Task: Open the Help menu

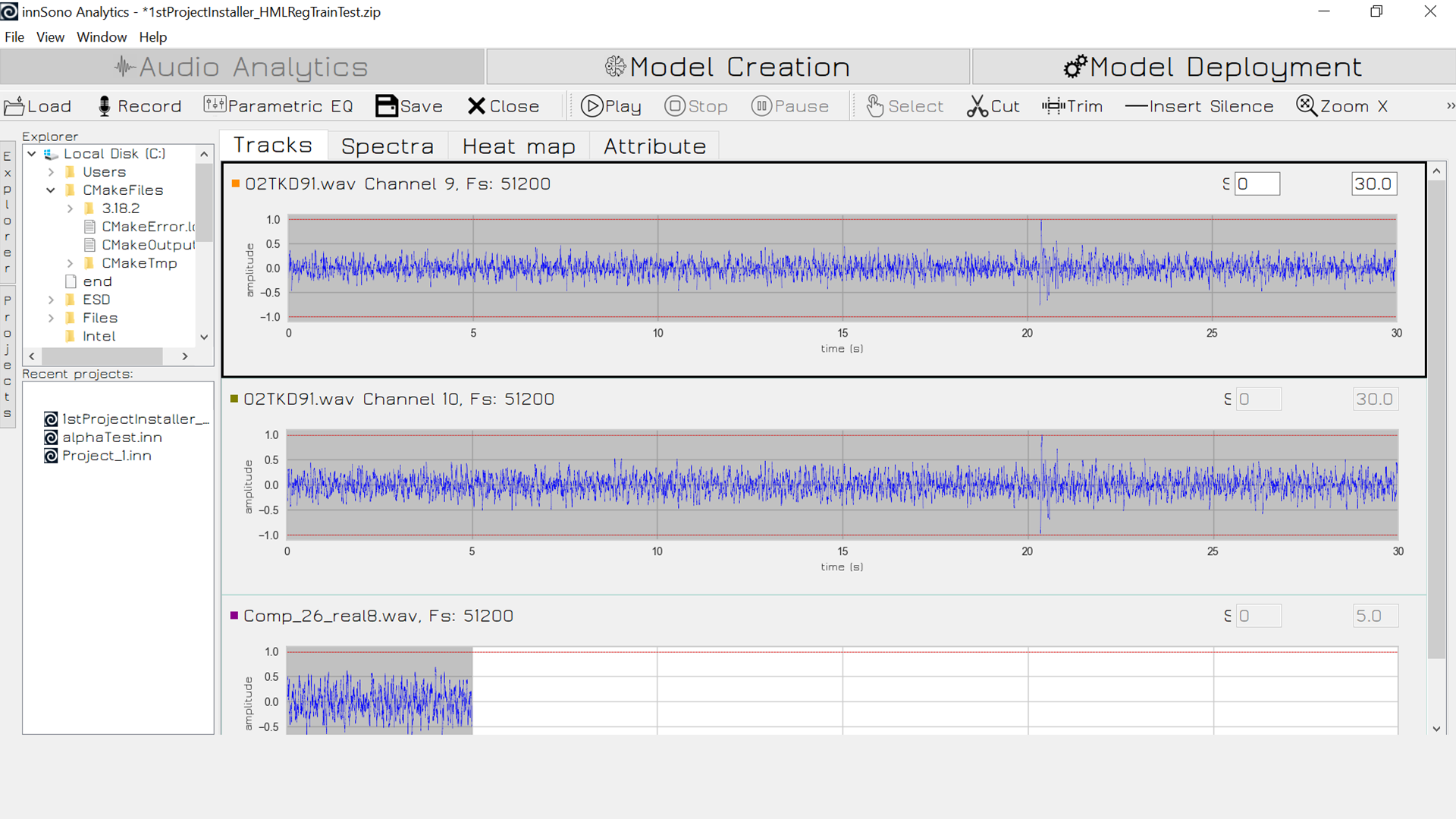Action: pyautogui.click(x=152, y=37)
